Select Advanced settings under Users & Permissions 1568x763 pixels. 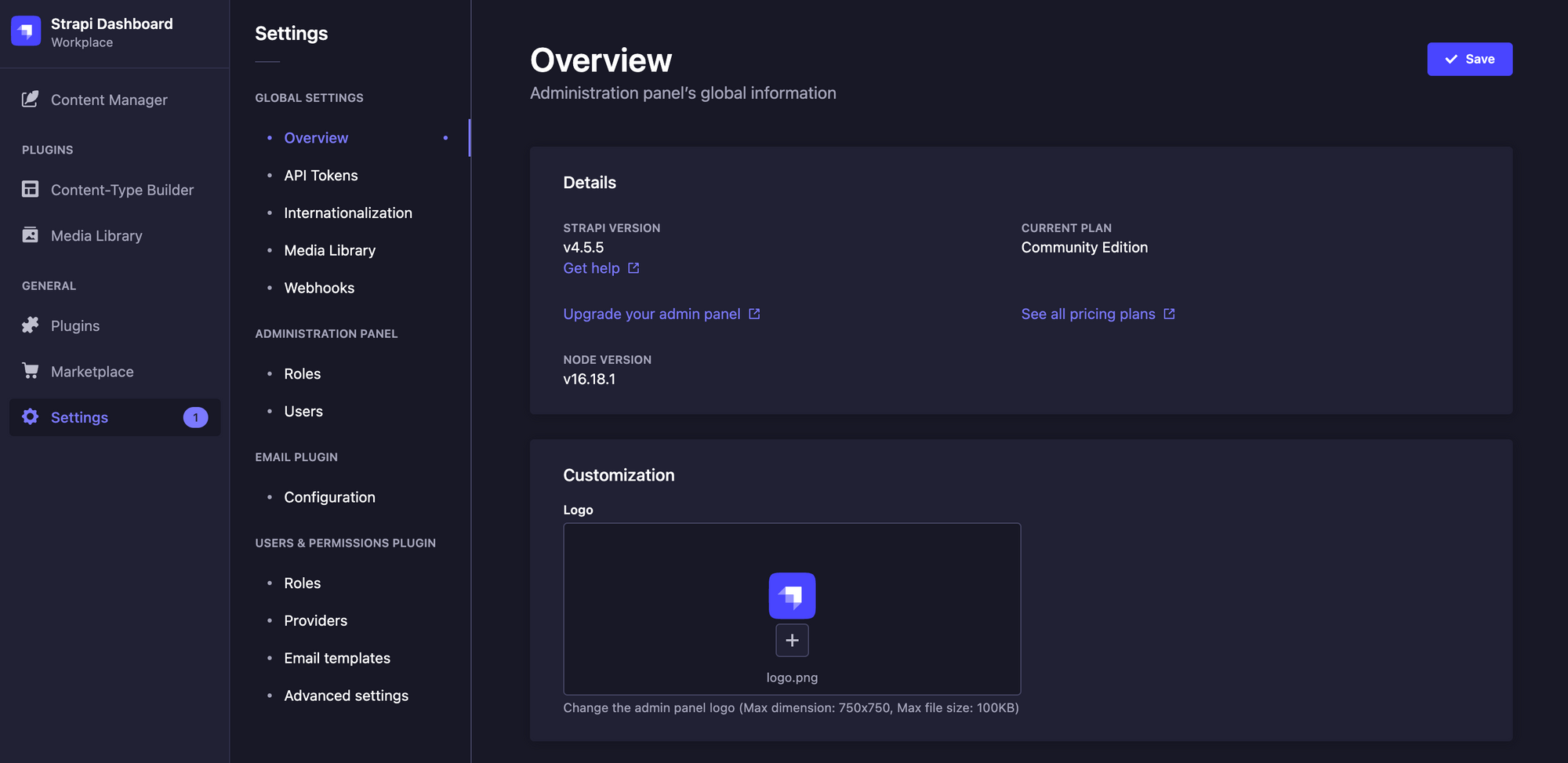point(346,696)
